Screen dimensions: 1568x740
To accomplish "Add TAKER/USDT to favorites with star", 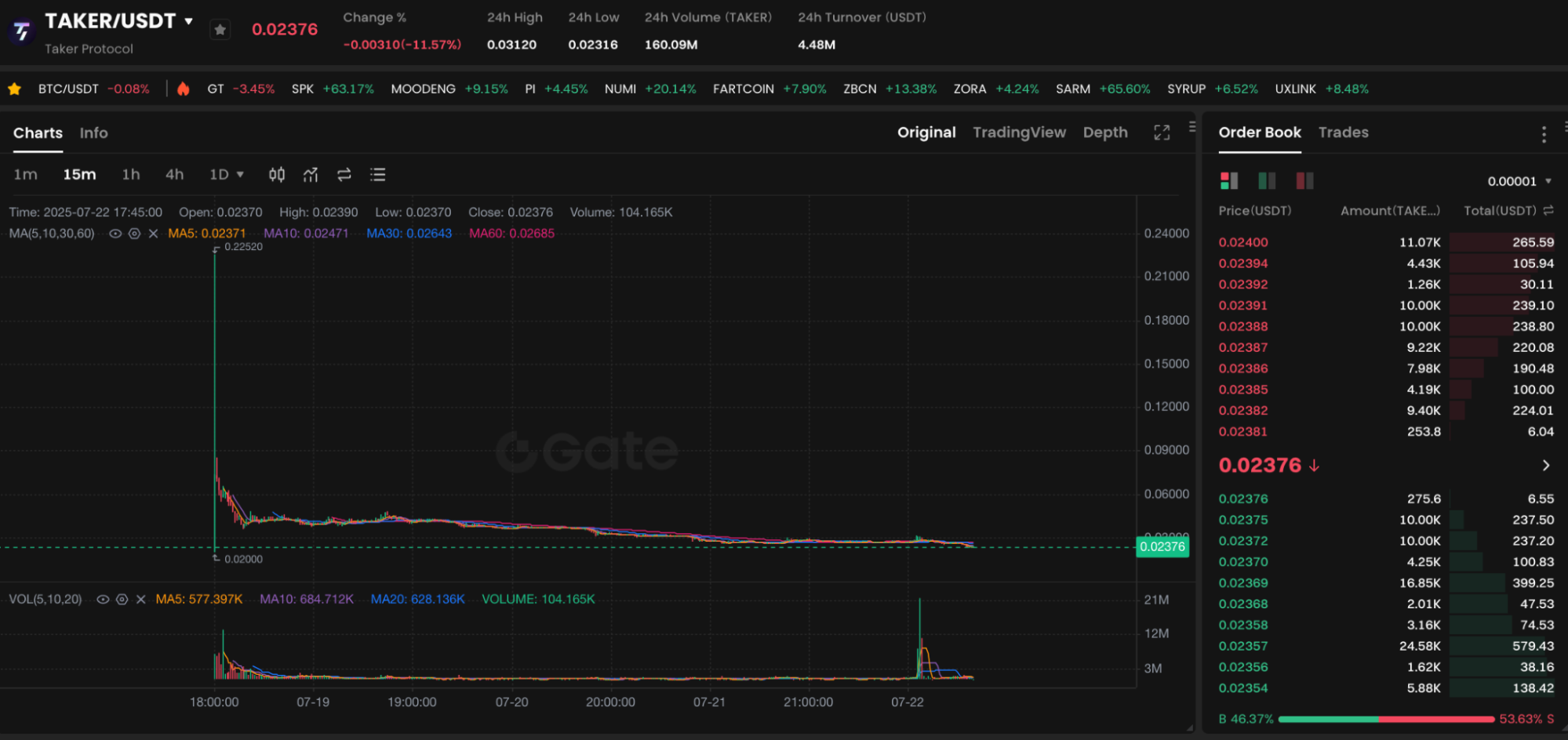I will (220, 30).
